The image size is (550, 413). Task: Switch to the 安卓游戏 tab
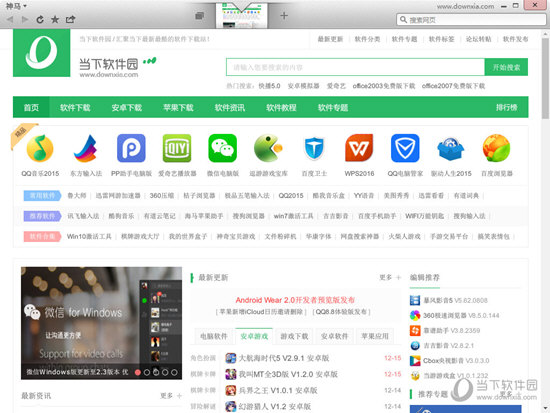[x=254, y=336]
